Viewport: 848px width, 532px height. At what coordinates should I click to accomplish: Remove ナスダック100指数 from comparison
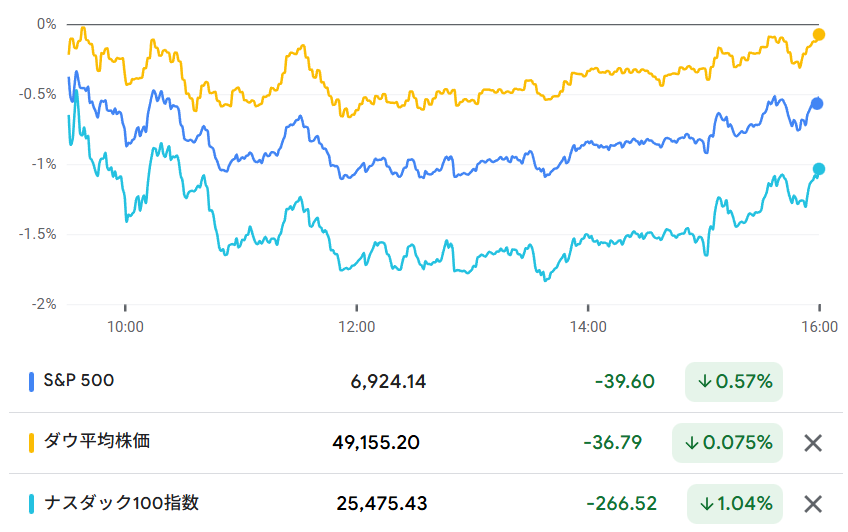pos(813,504)
